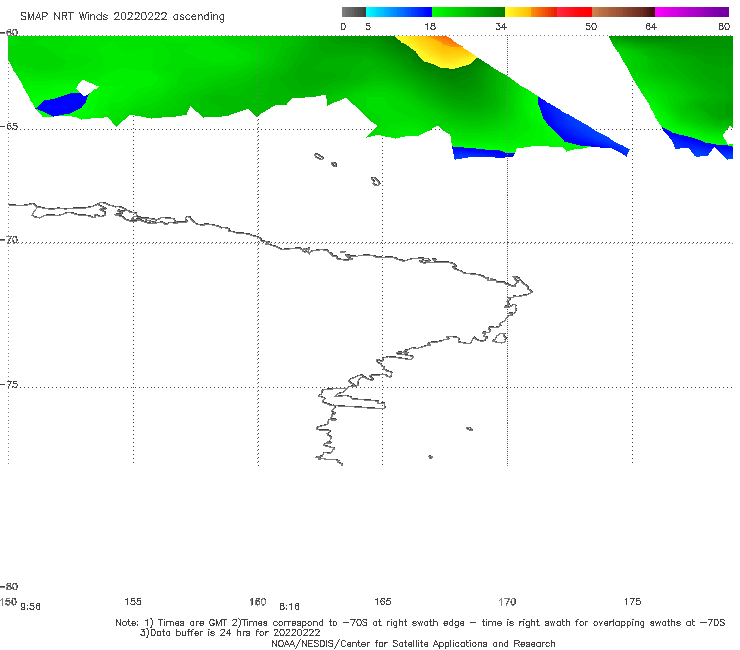The width and height of the screenshot is (740, 650).
Task: Click the gray segment of the wind color bar
Action: point(353,12)
